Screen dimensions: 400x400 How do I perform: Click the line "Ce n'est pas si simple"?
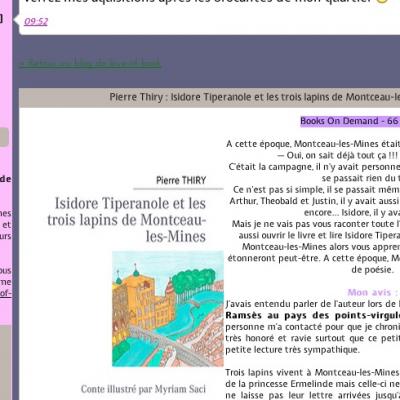coord(316,190)
